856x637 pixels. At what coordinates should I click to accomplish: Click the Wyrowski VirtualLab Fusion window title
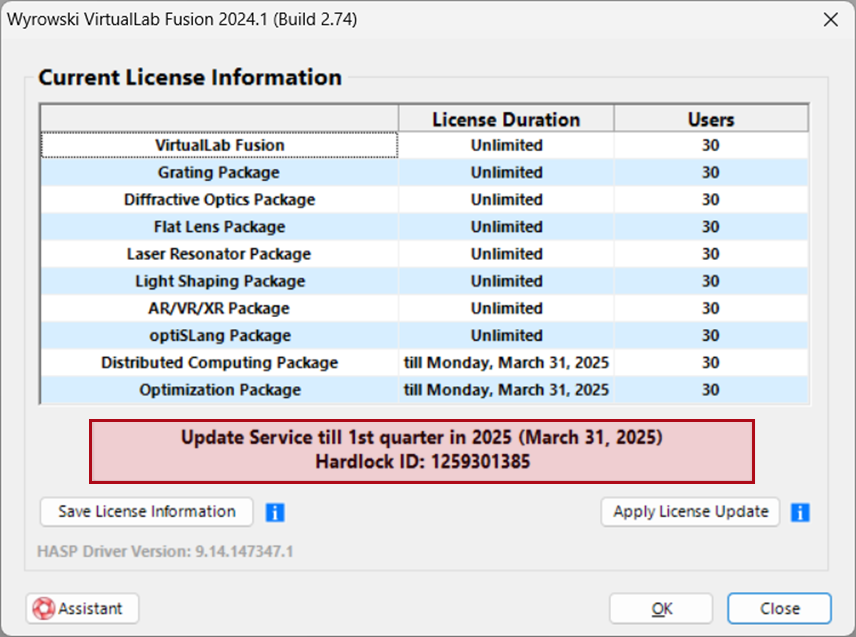[182, 20]
